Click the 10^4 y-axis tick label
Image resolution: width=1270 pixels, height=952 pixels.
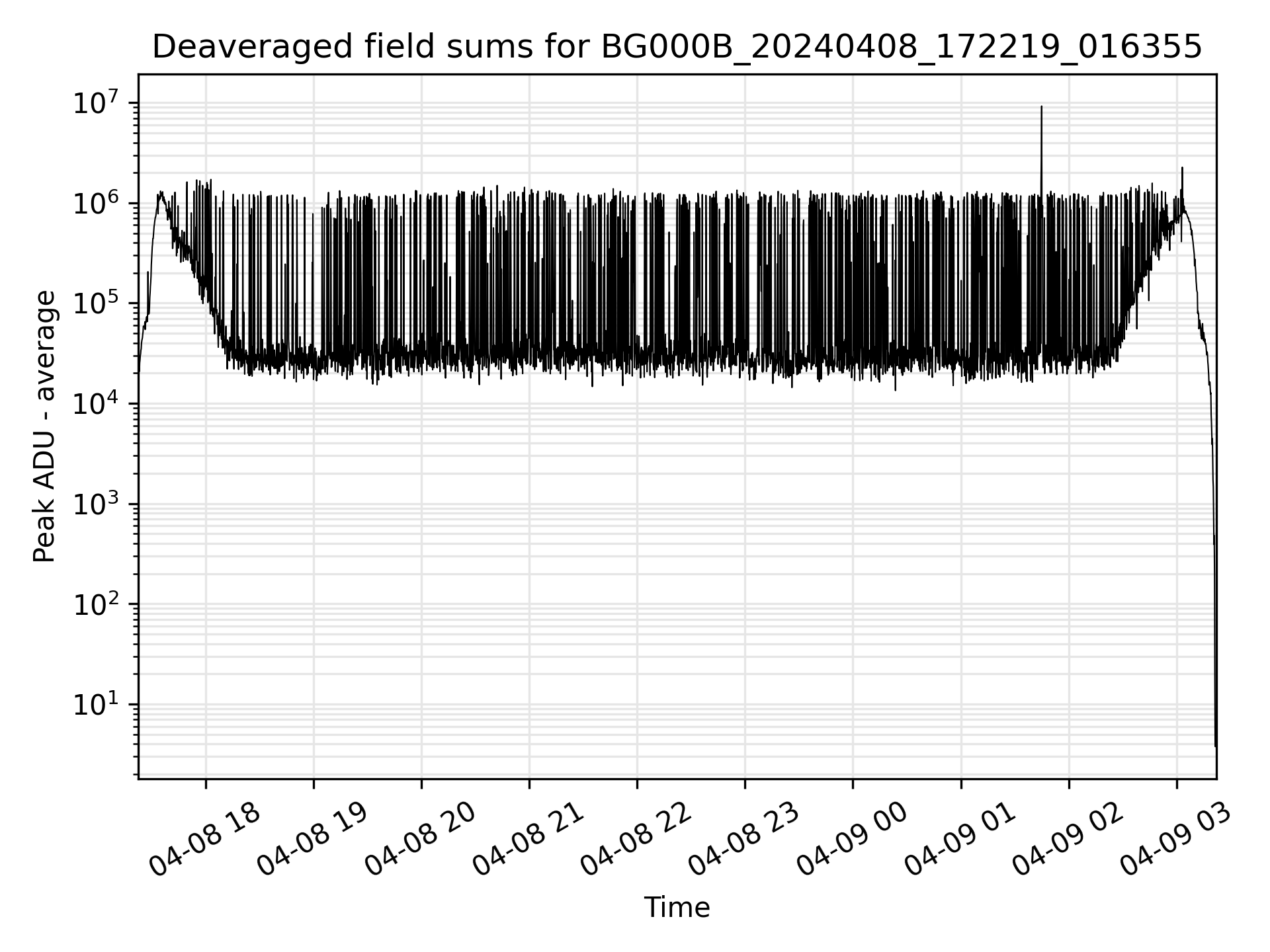97,403
